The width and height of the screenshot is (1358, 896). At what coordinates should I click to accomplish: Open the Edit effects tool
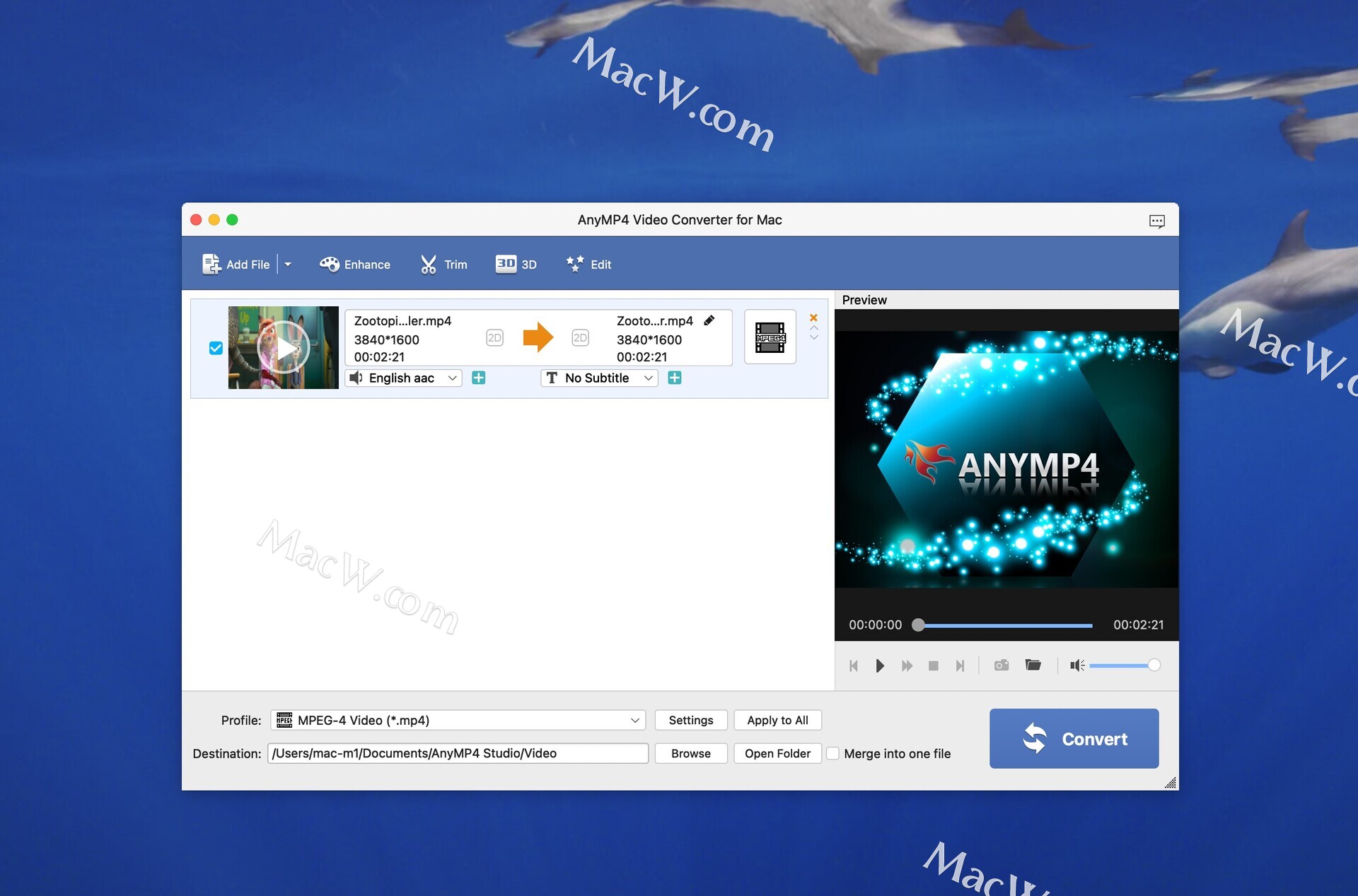[574, 264]
